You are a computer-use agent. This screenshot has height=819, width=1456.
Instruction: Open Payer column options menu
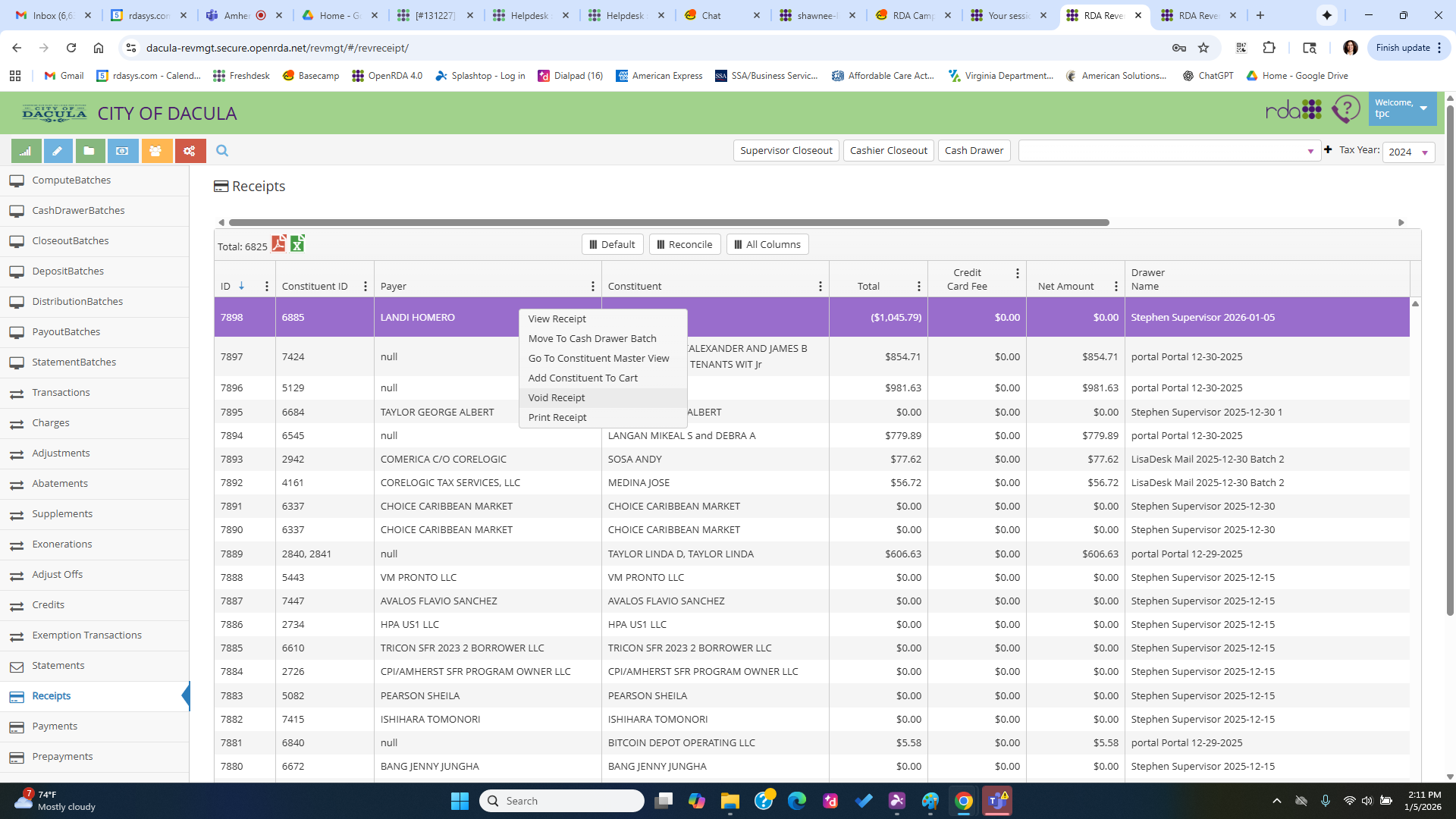click(592, 287)
